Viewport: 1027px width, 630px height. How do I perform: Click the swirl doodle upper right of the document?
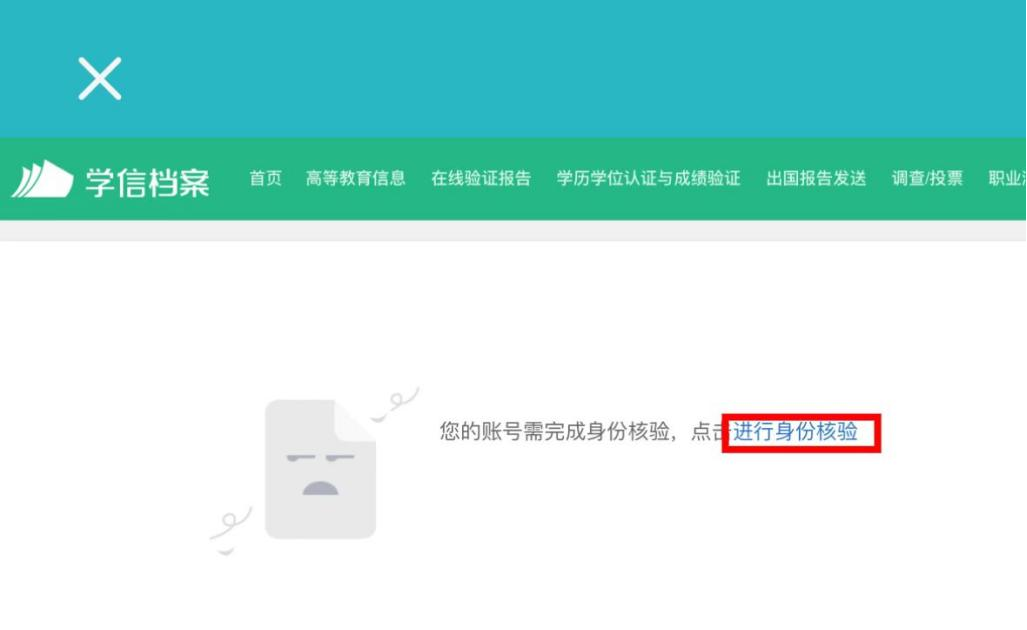[x=396, y=404]
